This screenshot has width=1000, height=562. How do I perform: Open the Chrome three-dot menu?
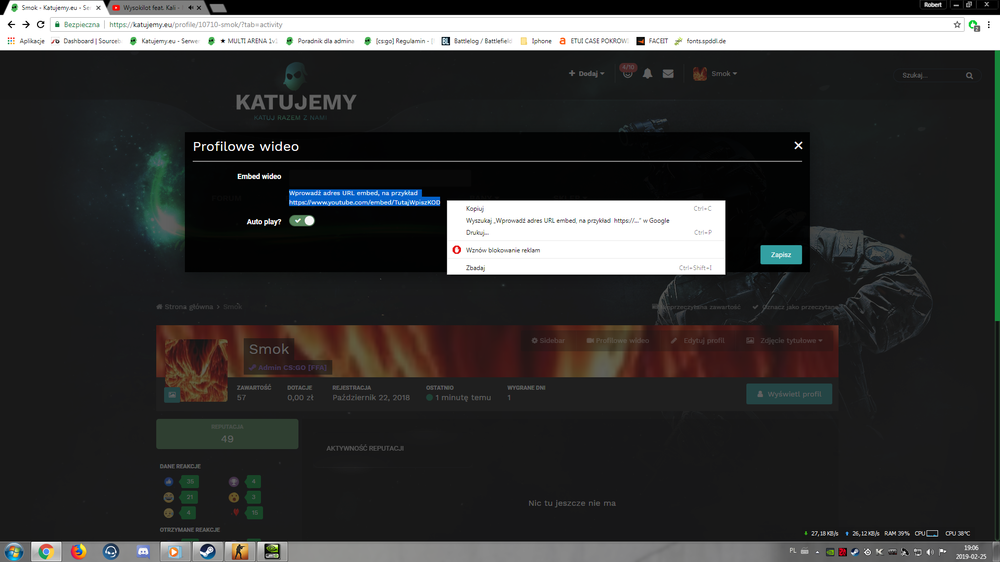[989, 24]
